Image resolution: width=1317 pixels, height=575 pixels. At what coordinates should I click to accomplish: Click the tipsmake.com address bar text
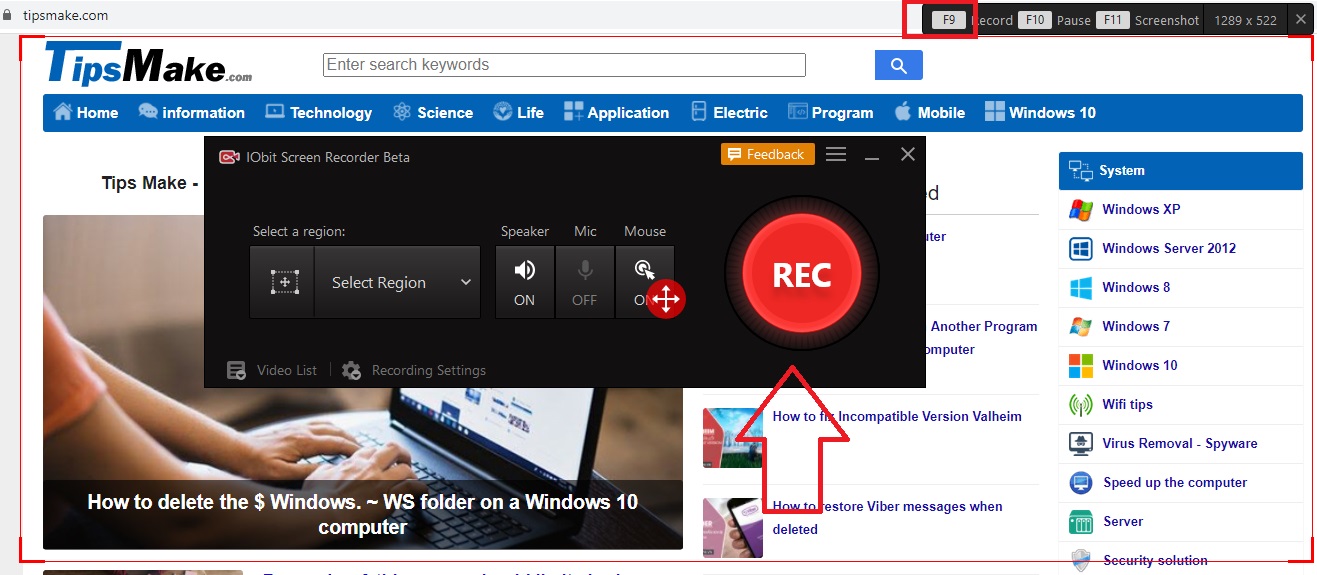[x=65, y=15]
